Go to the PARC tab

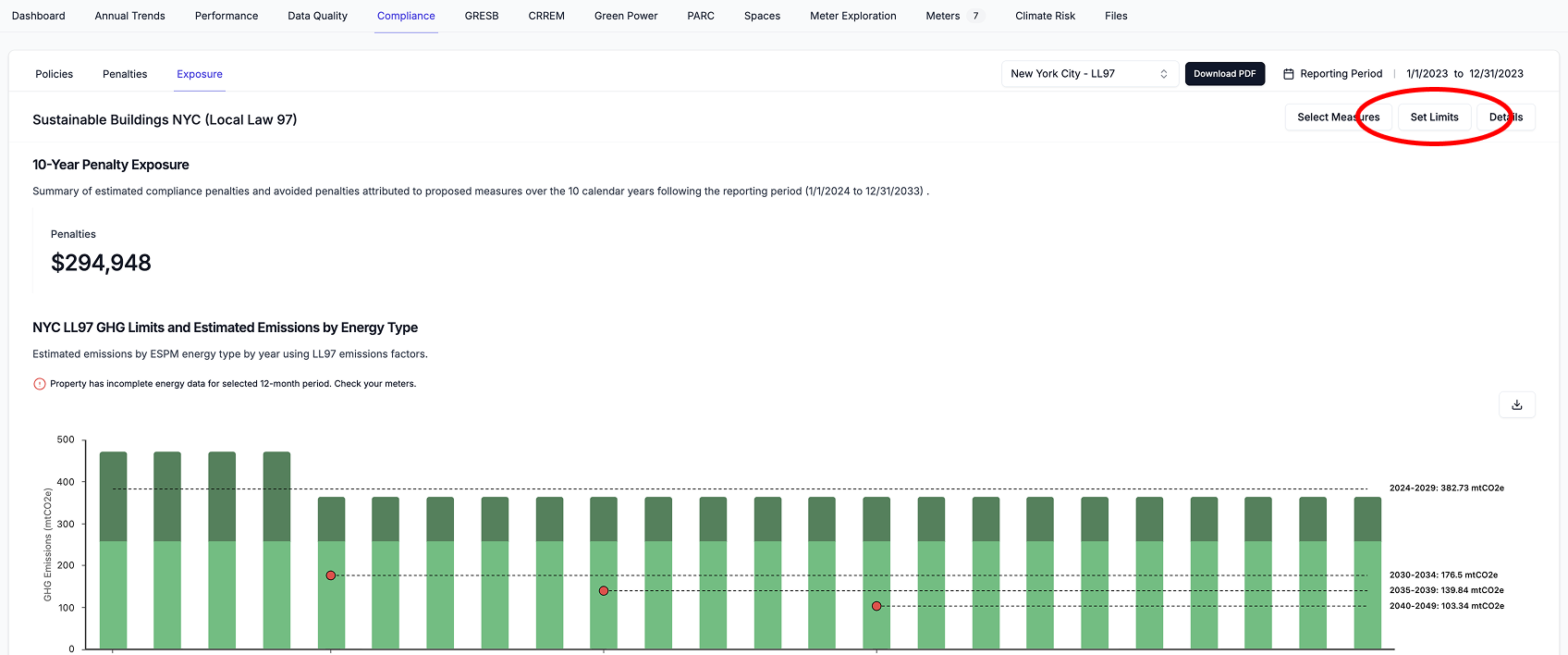(701, 16)
